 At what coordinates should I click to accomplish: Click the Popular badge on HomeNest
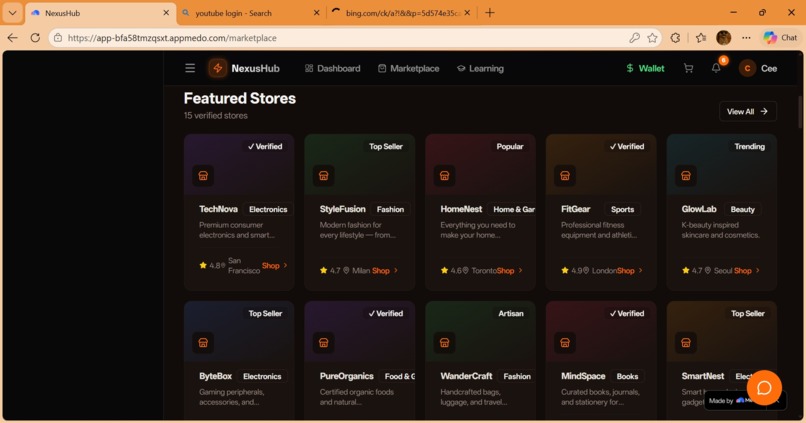[509, 146]
